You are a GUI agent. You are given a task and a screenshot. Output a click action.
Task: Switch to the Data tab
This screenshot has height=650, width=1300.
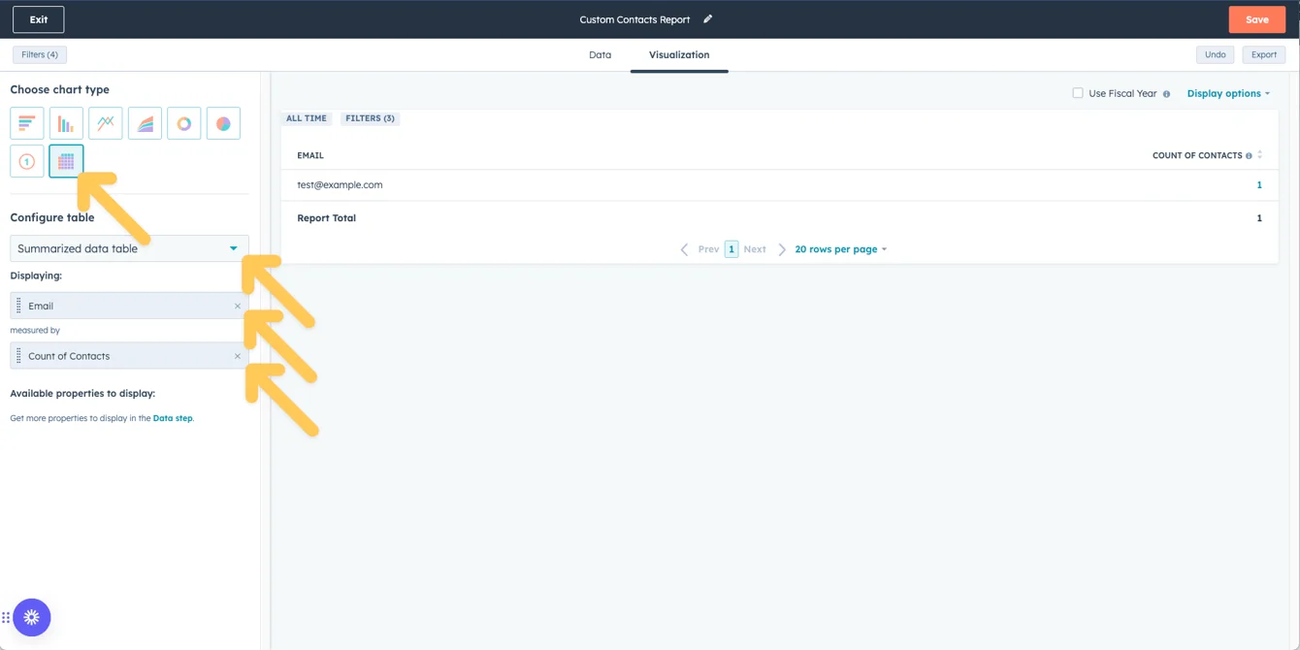pyautogui.click(x=600, y=55)
